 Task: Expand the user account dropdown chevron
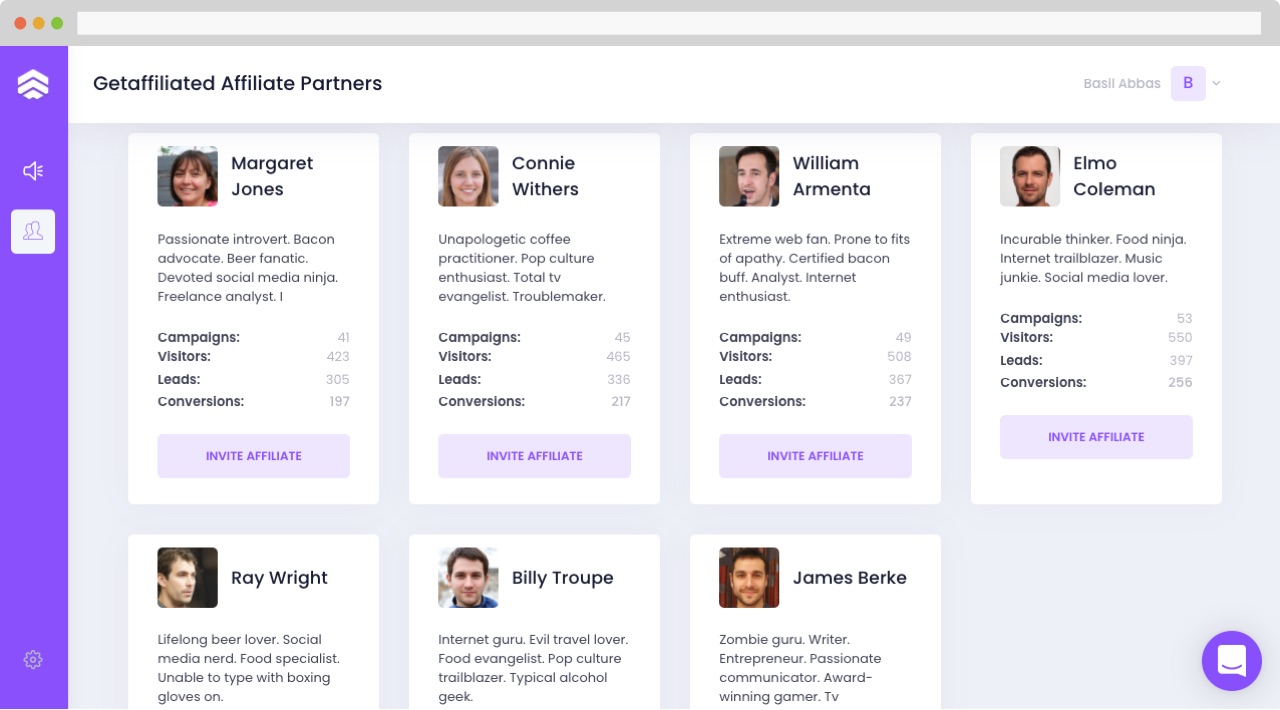[1216, 84]
